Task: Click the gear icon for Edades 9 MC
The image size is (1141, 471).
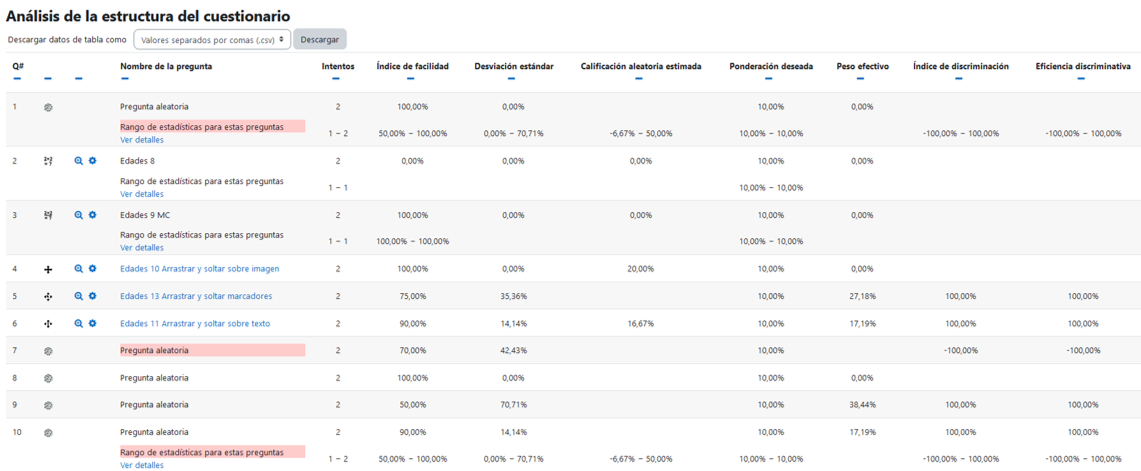Action: pos(93,215)
